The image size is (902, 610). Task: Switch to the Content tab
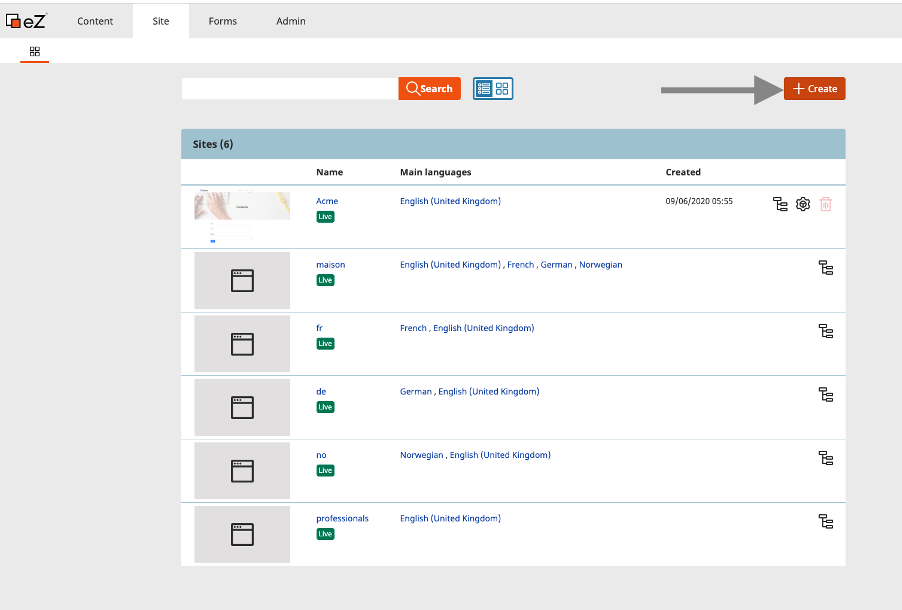point(95,20)
